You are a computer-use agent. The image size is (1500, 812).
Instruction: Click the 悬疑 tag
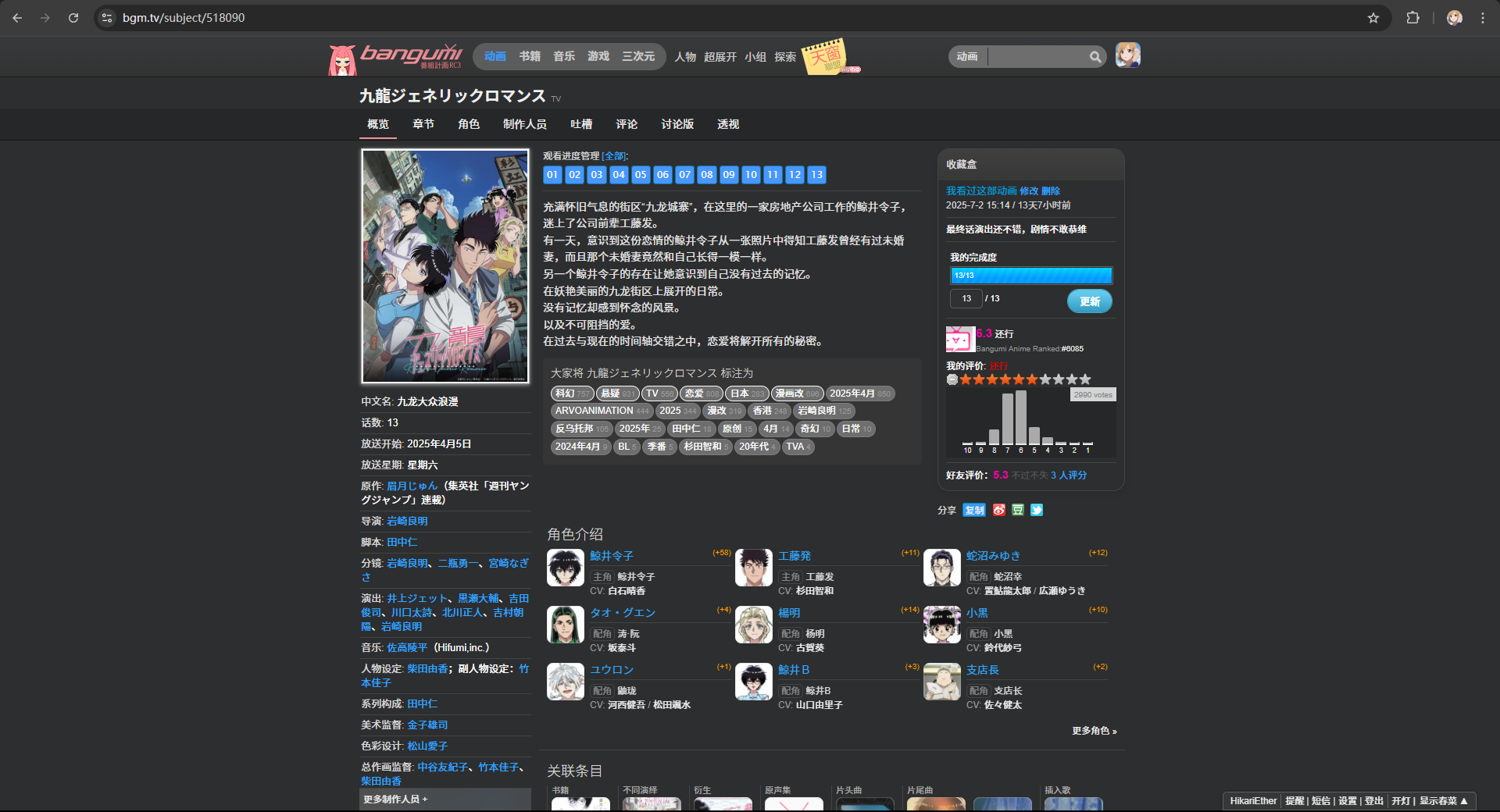(x=617, y=394)
